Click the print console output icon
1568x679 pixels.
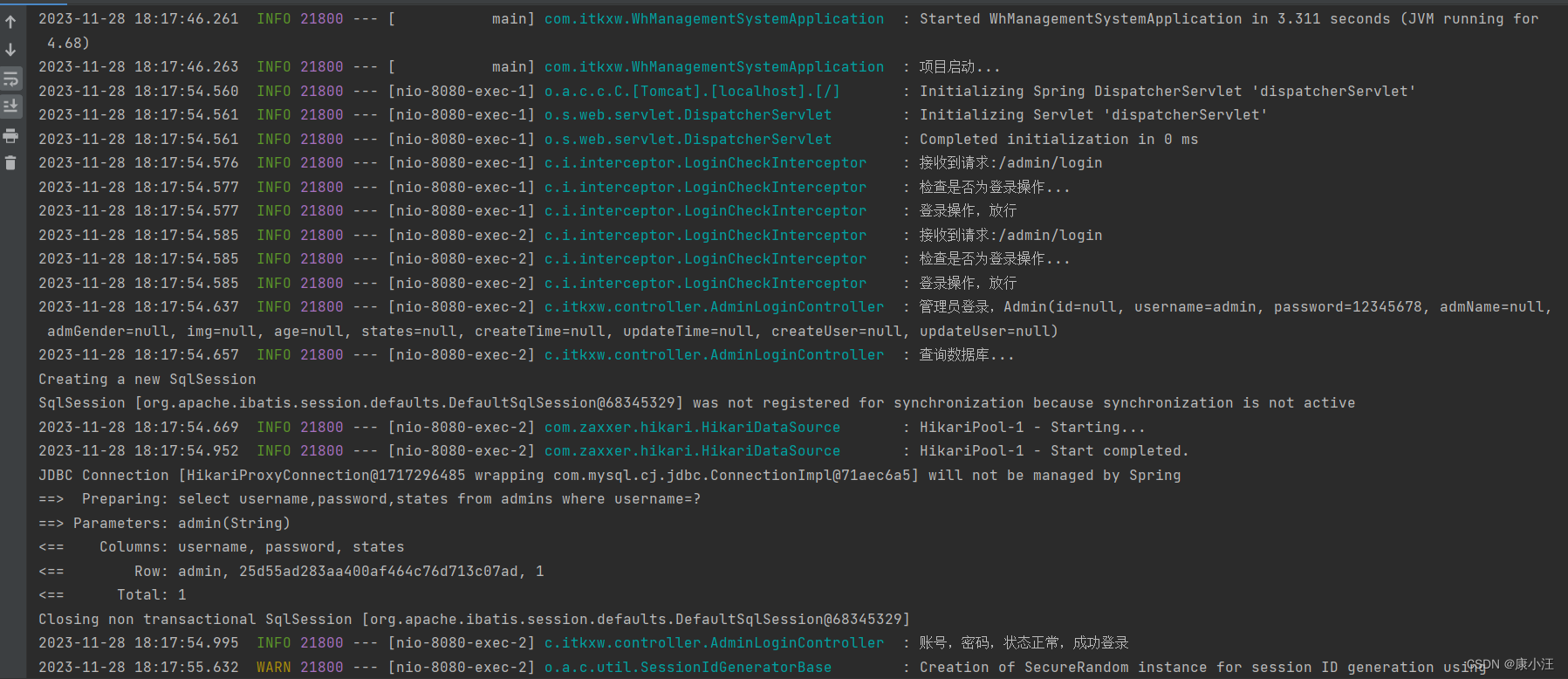click(x=10, y=135)
